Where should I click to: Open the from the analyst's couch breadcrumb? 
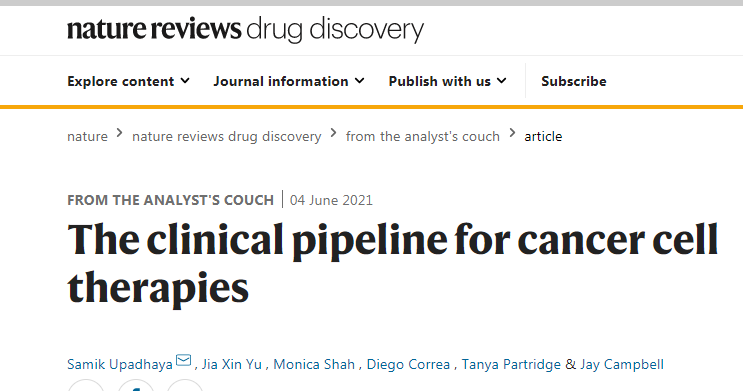[x=423, y=136]
